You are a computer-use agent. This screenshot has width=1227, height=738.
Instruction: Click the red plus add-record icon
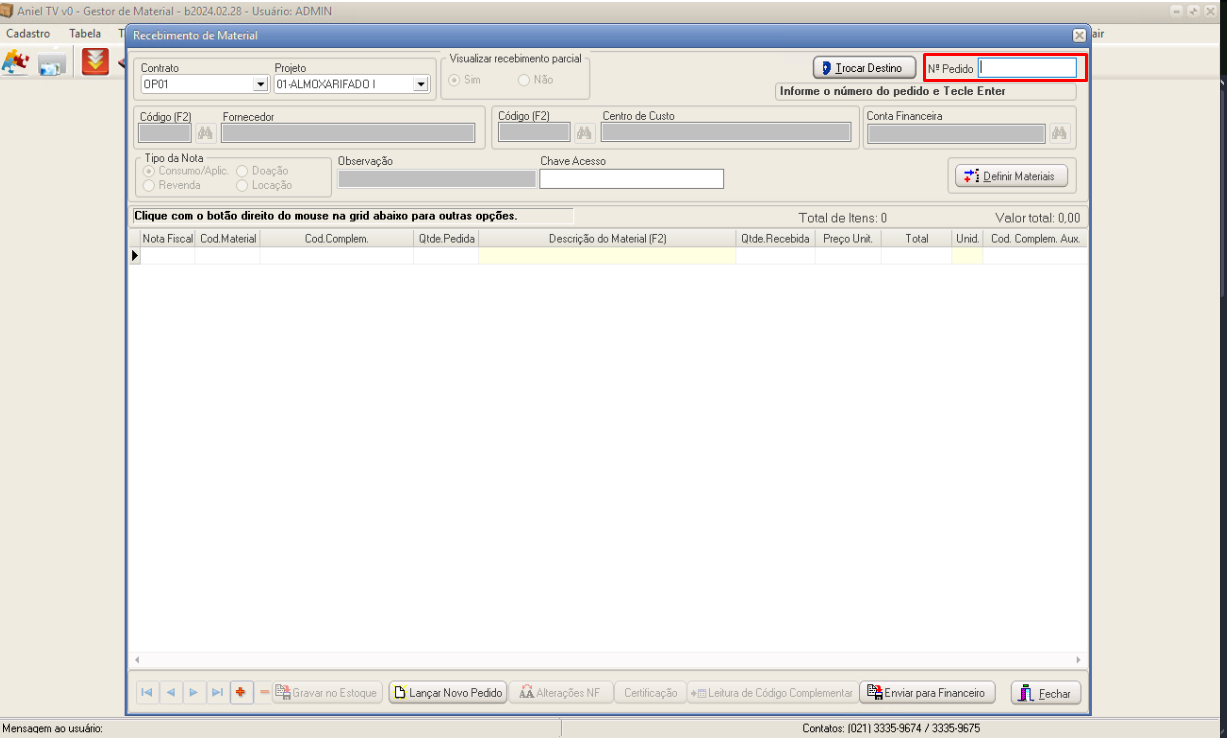(x=240, y=693)
